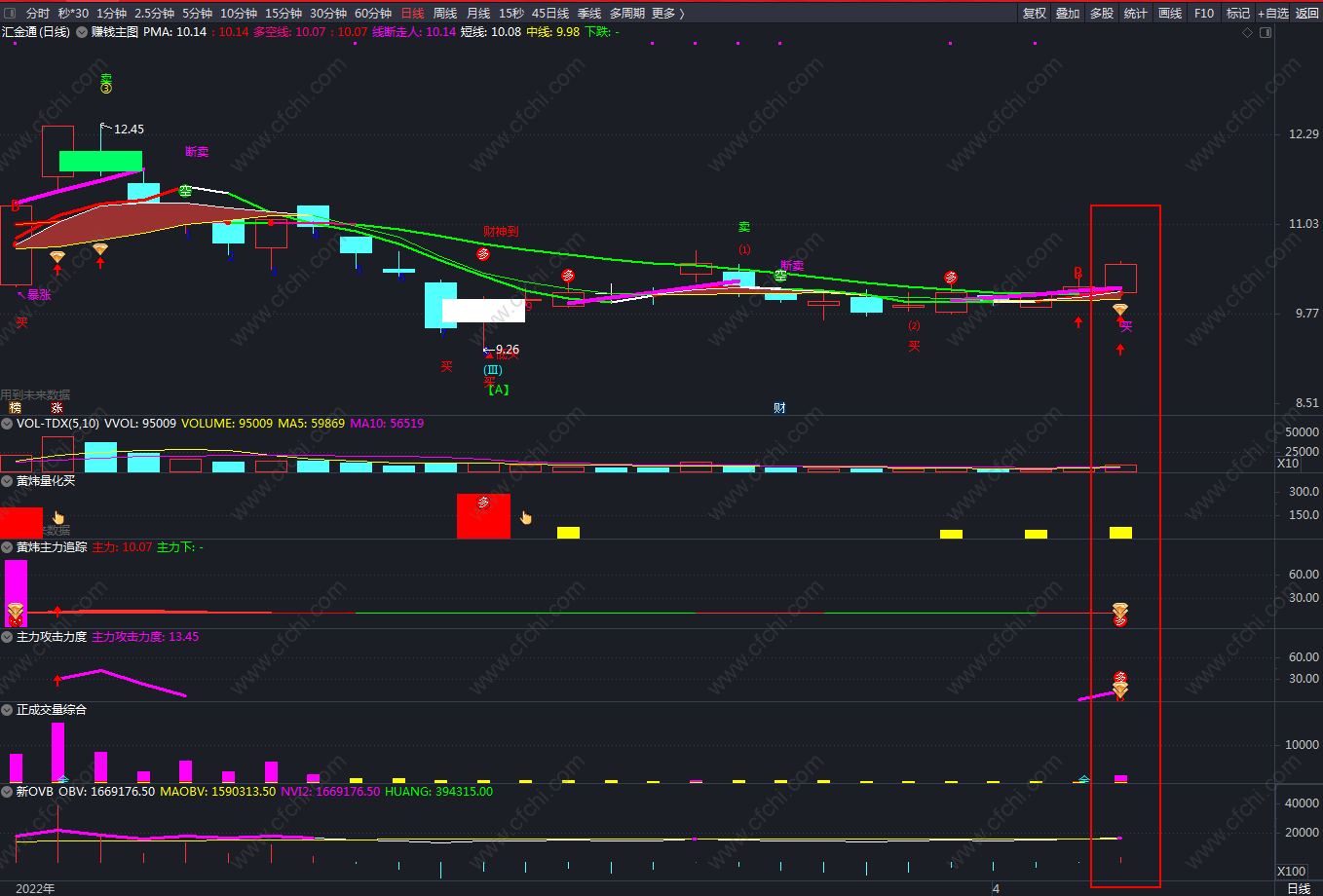
Task: Open the 正成交量综合 indicator dropdown arrow
Action: 8,709
